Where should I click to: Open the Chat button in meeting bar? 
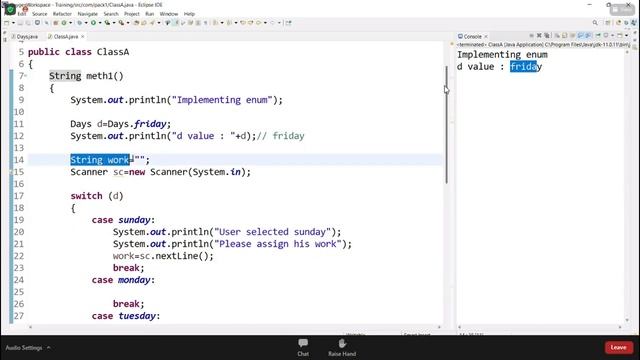pos(303,347)
